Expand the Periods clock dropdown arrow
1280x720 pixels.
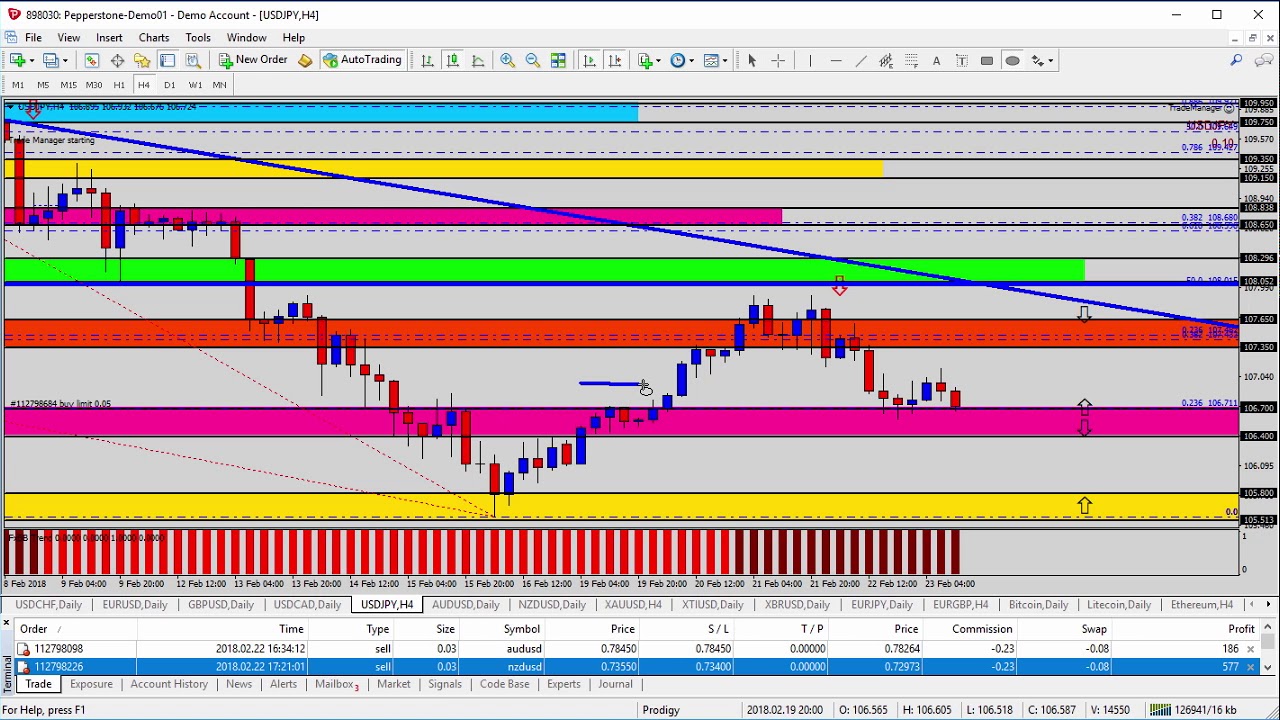click(x=691, y=60)
